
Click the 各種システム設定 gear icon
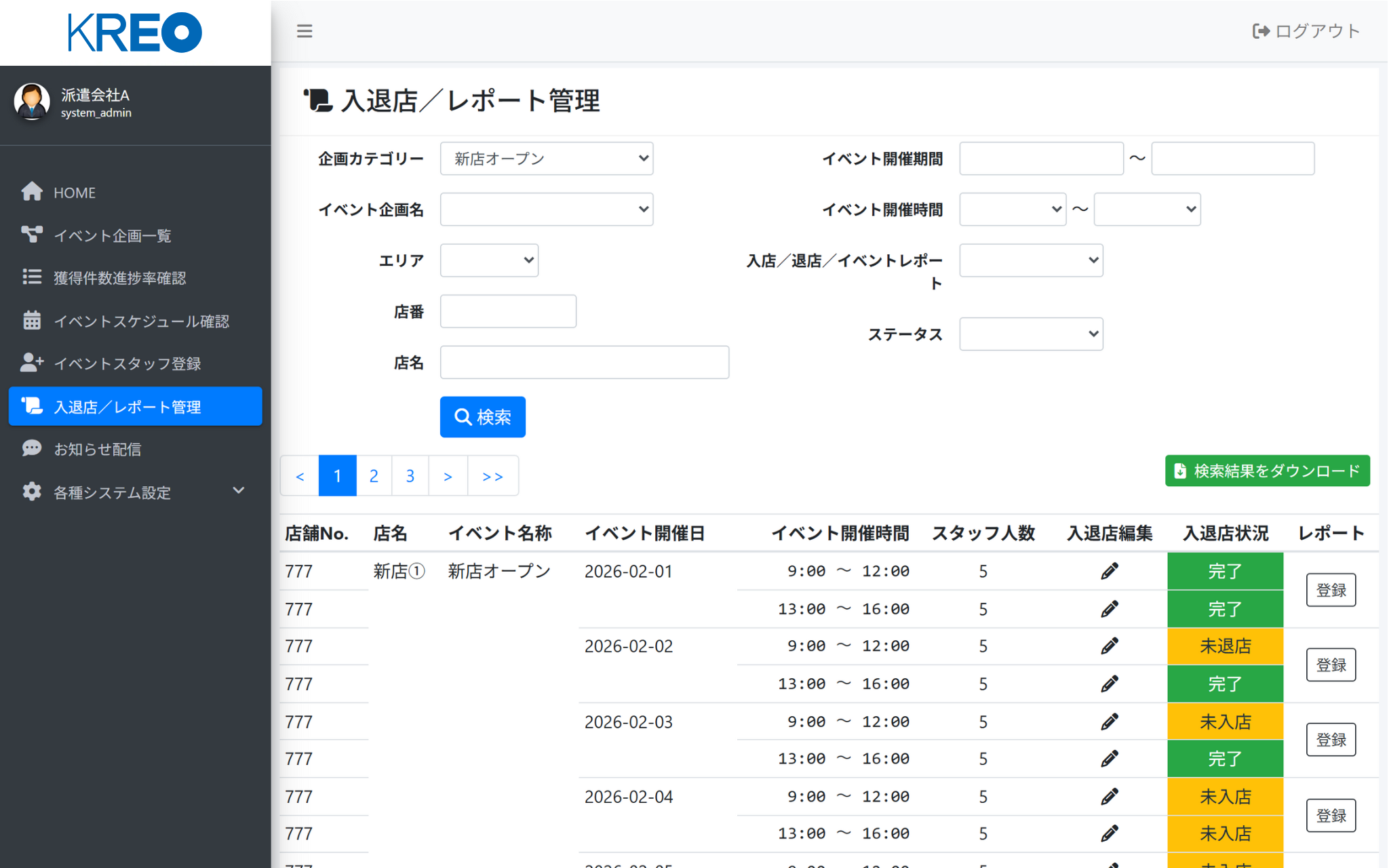tap(32, 492)
